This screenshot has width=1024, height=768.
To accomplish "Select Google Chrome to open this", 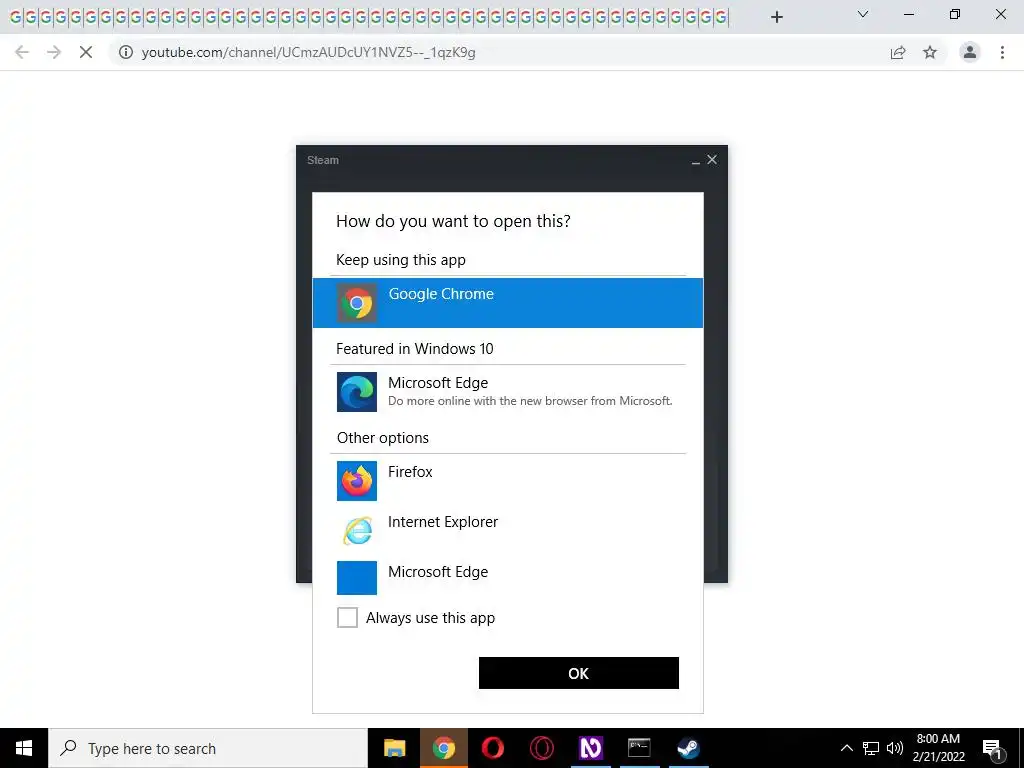I will pos(507,303).
